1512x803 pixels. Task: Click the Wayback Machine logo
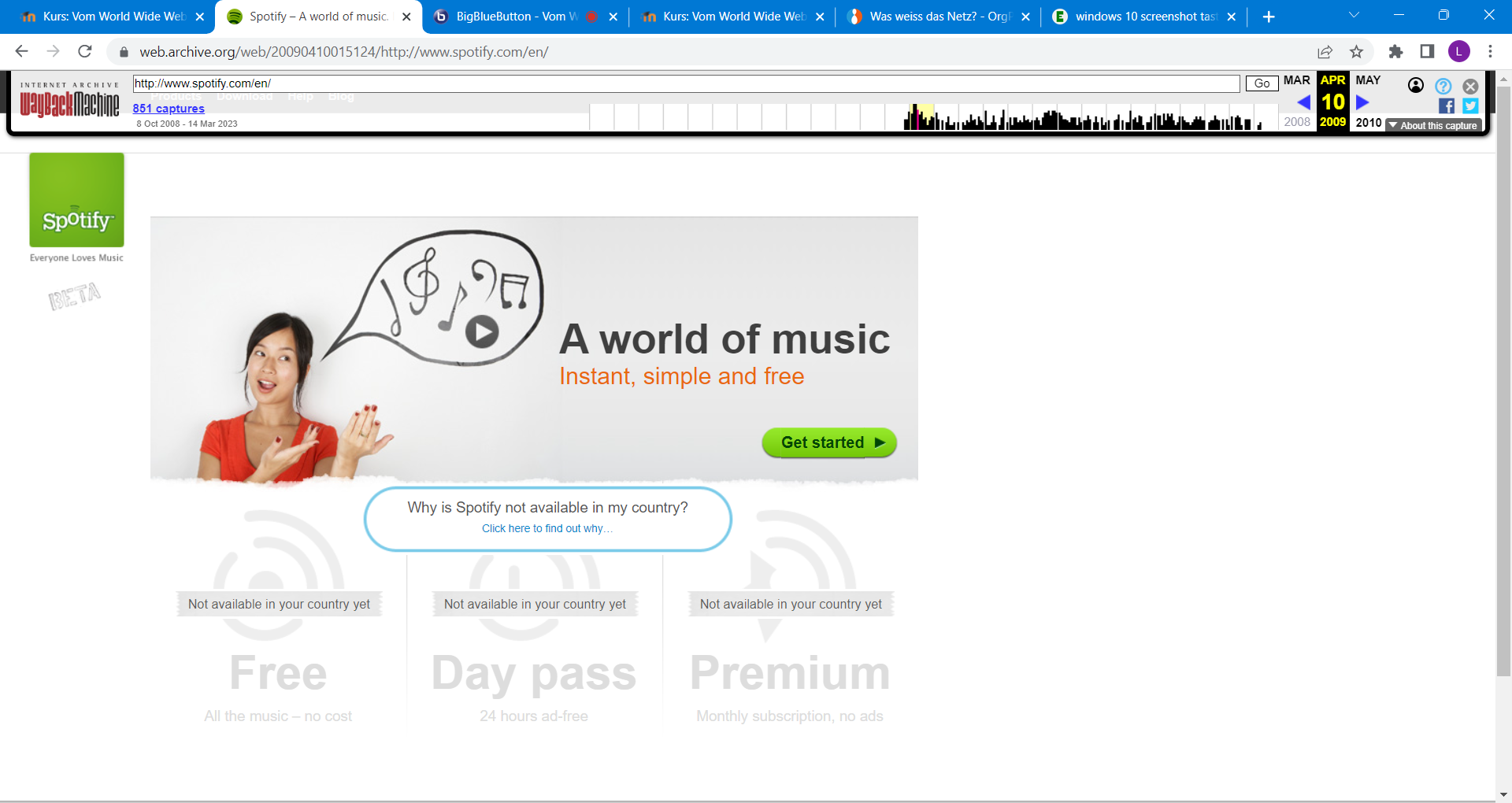pos(69,101)
